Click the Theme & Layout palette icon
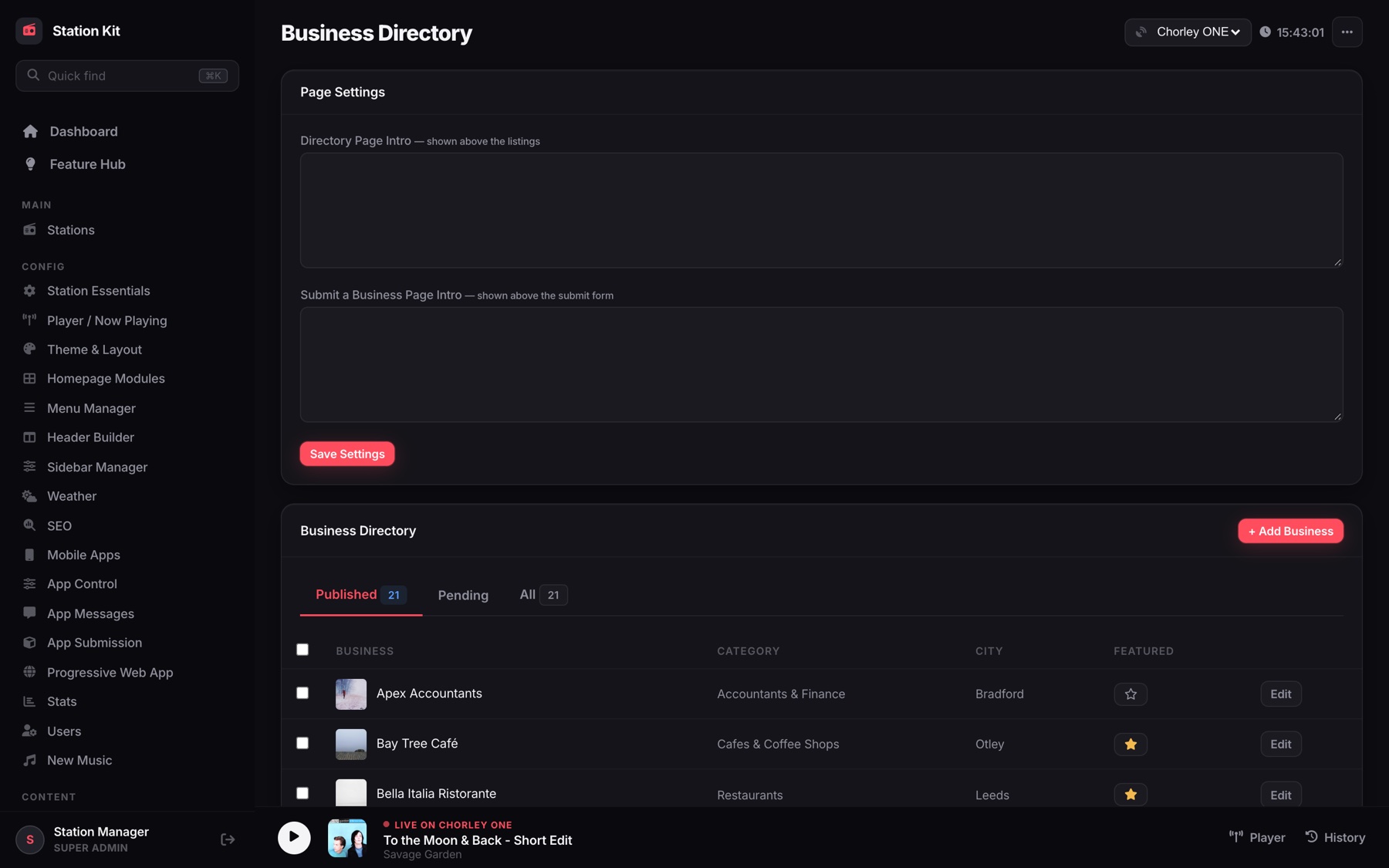The height and width of the screenshot is (868, 1389). [x=29, y=350]
